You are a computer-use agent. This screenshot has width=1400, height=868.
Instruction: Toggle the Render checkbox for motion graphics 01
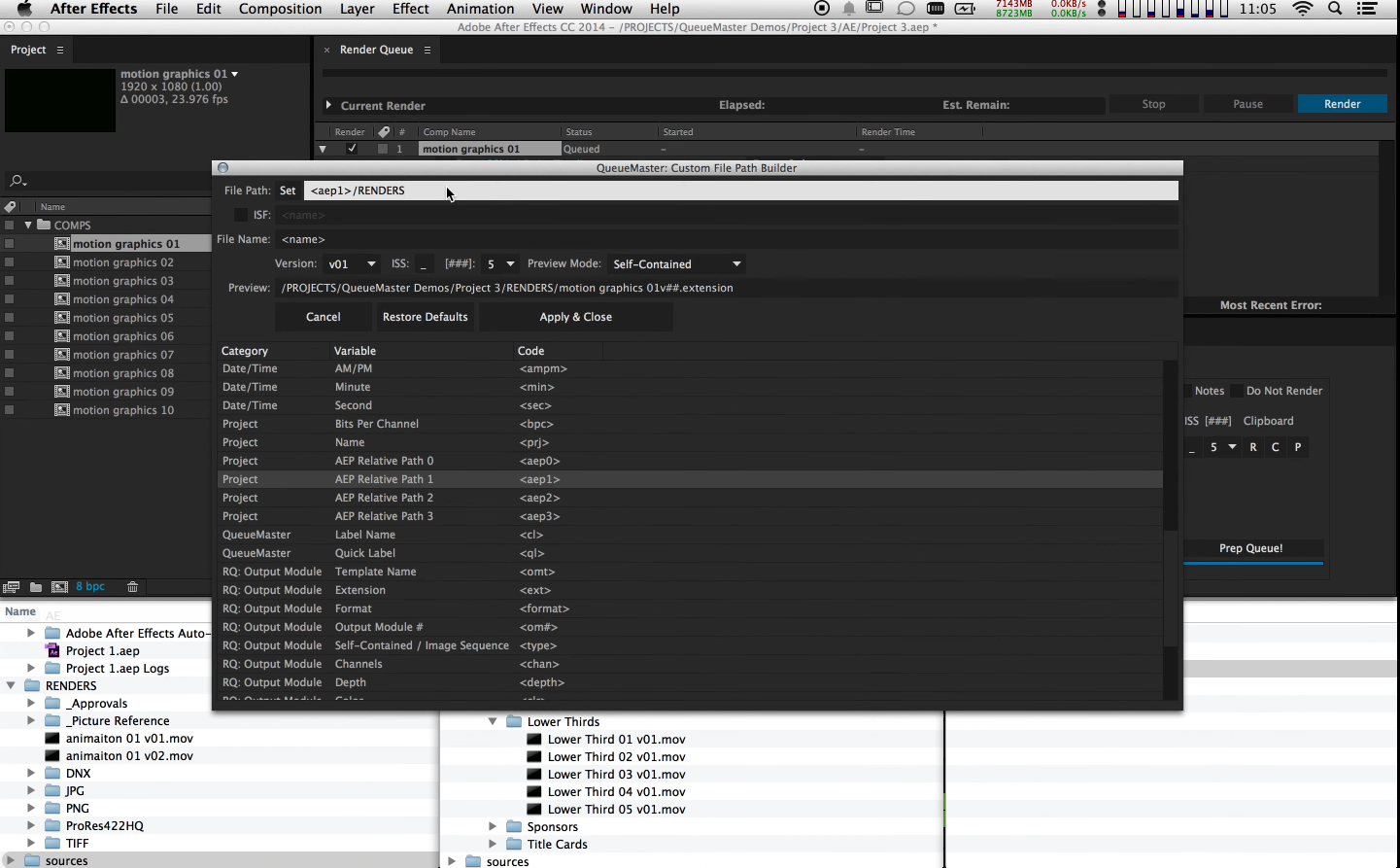pos(352,148)
